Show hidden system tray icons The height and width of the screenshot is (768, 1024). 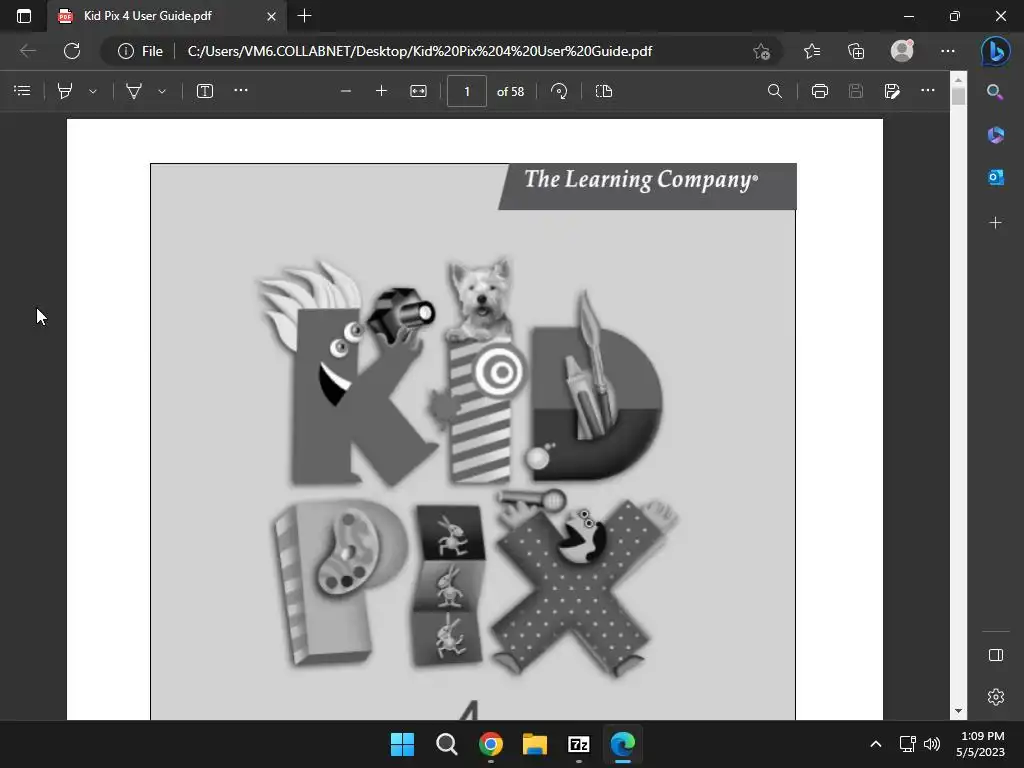click(876, 744)
